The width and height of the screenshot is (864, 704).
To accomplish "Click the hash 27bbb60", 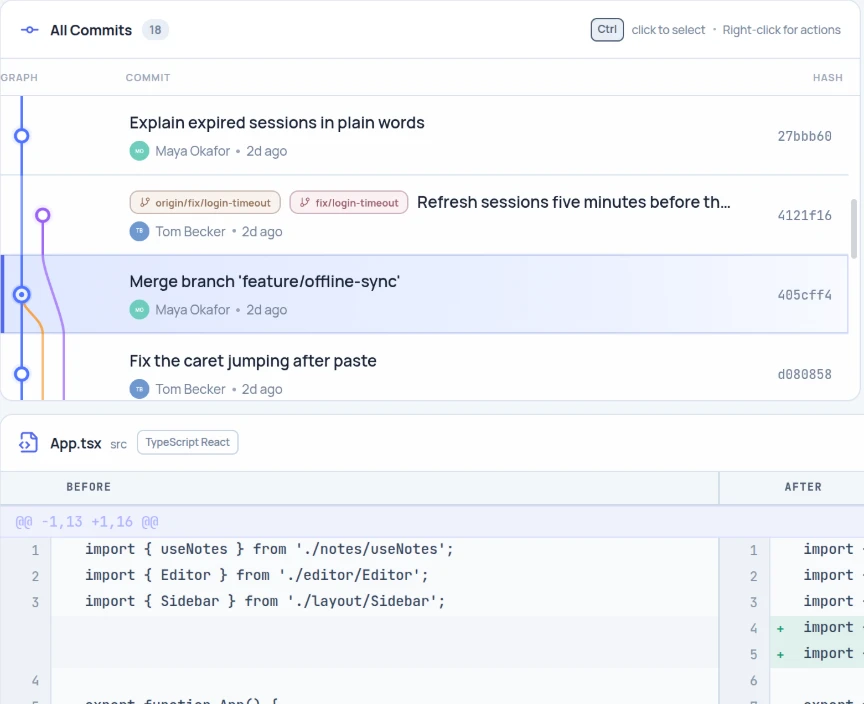I will [x=804, y=136].
